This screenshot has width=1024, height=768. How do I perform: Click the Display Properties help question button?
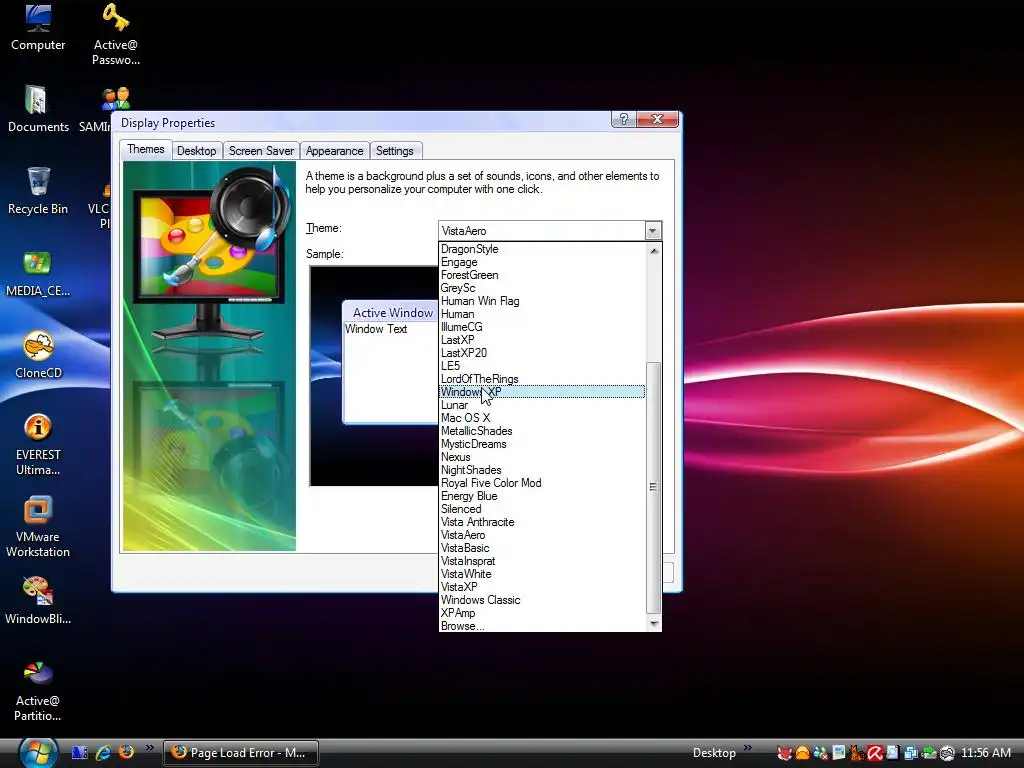[x=624, y=119]
